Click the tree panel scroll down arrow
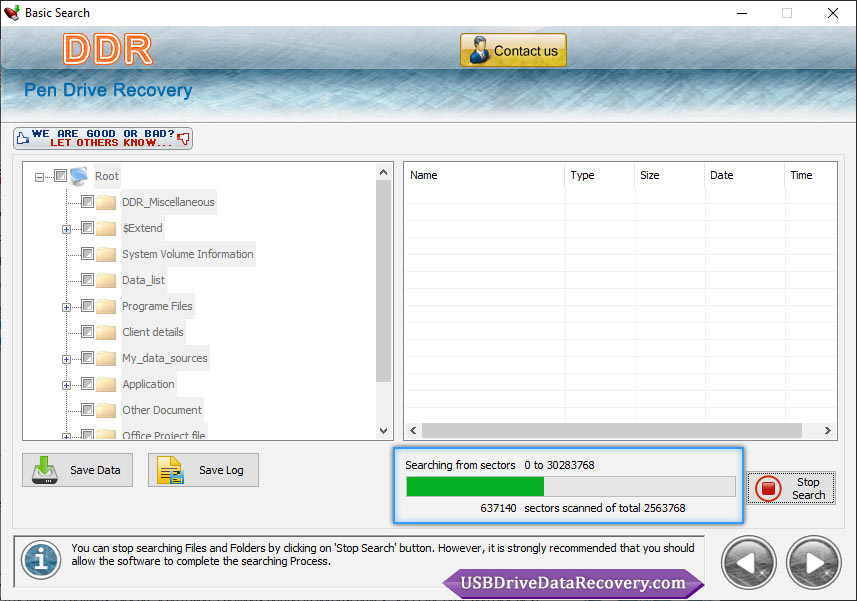 pyautogui.click(x=384, y=431)
